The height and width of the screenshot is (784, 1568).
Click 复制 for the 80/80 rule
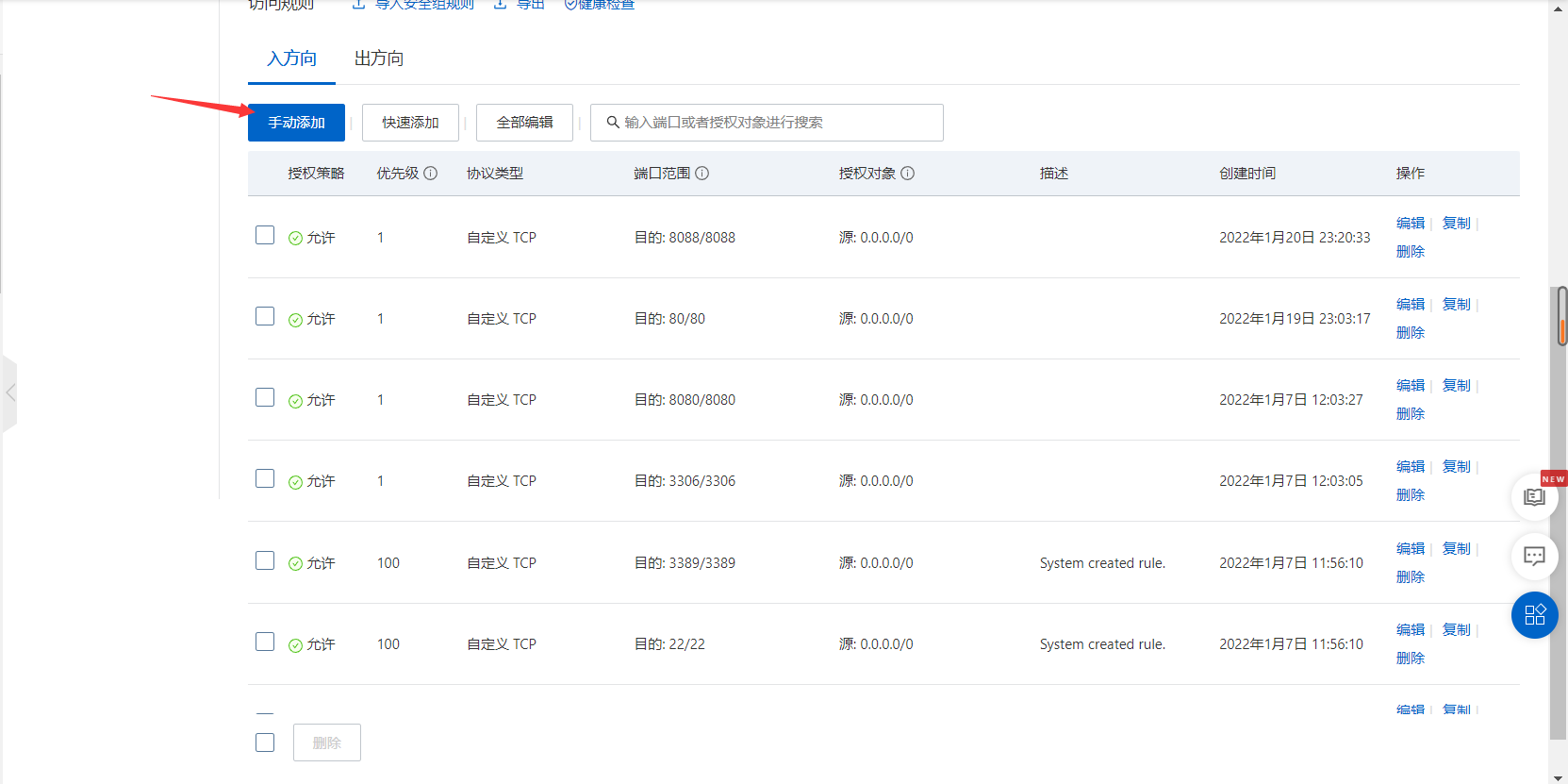tap(1457, 305)
